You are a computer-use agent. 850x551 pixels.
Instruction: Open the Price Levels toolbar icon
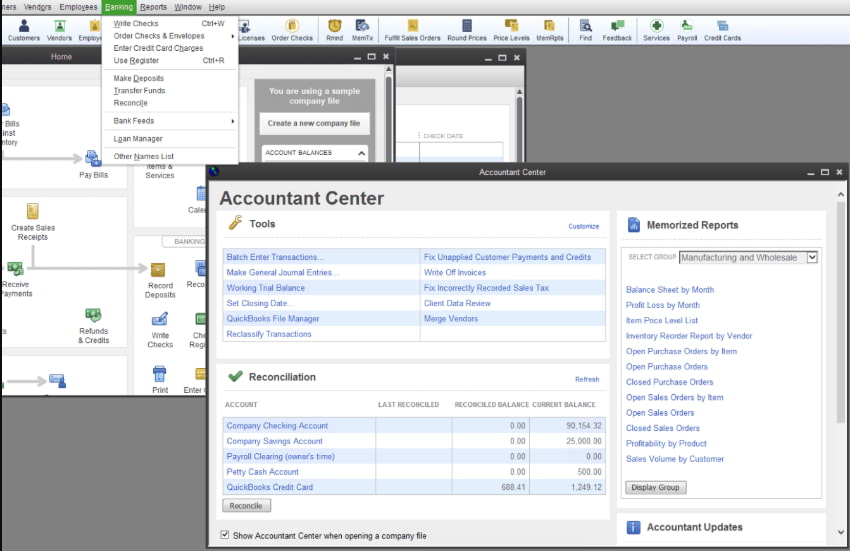click(x=511, y=30)
